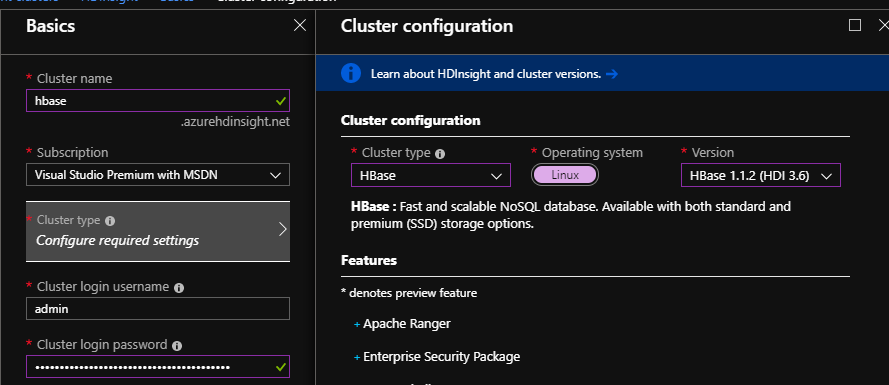Click into the Cluster name field
This screenshot has height=385, width=889.
click(x=158, y=100)
